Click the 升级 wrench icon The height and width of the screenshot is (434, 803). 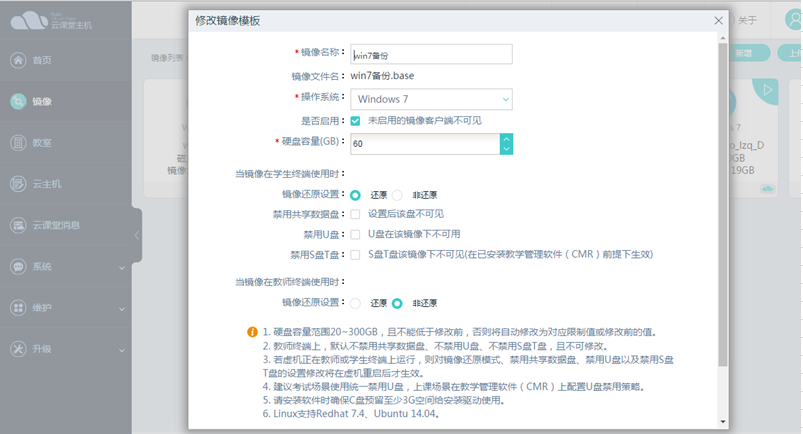point(17,349)
